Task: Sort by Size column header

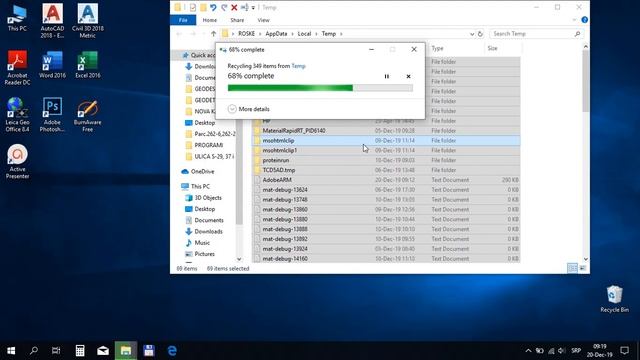Action: point(493,48)
